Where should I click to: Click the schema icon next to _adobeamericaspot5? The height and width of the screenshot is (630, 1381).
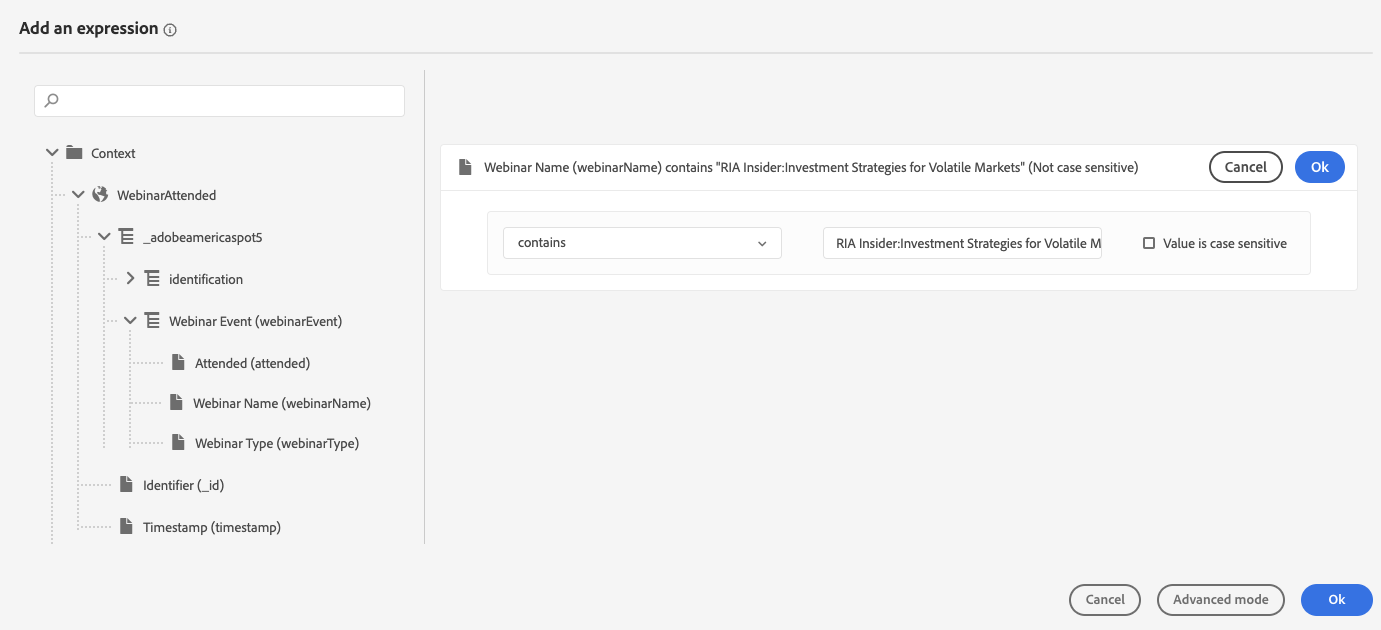126,237
